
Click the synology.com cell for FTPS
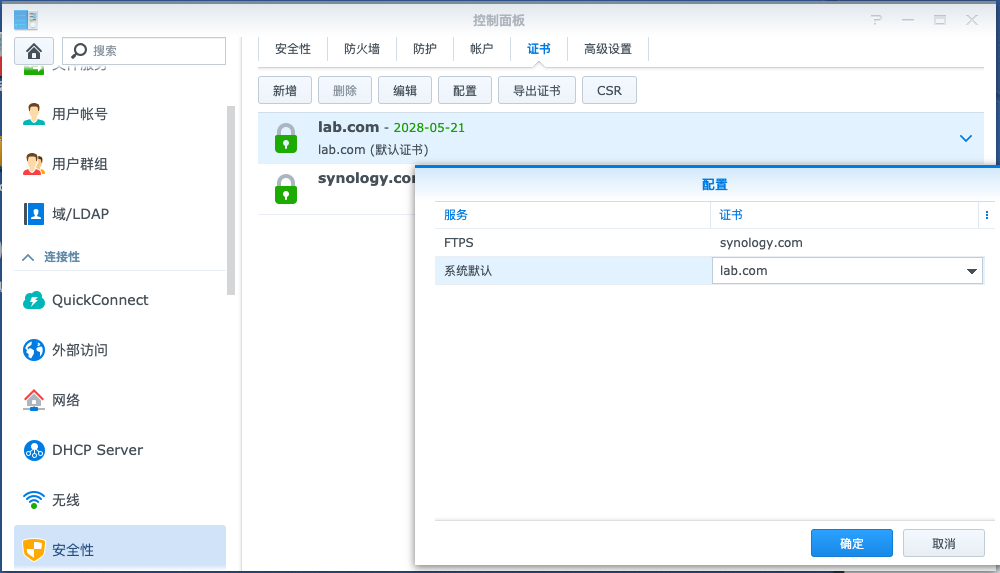tap(761, 242)
